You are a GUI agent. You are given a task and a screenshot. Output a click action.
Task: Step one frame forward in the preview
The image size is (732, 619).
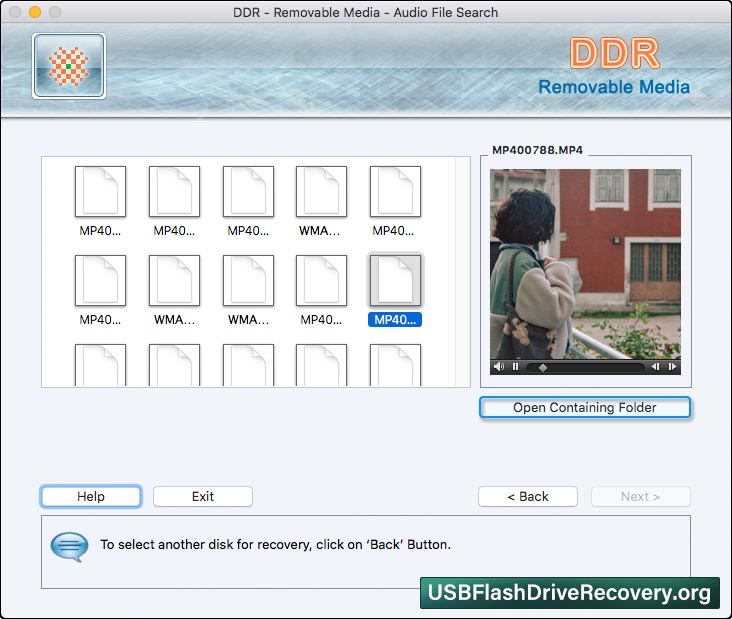tap(672, 366)
